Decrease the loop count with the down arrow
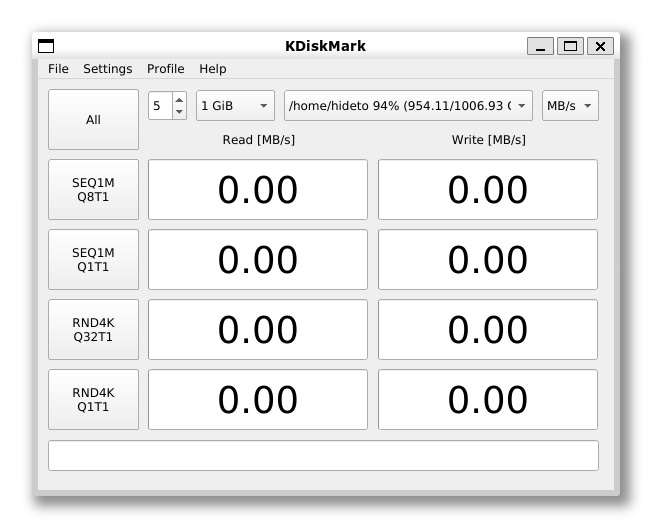Image resolution: width=652 pixels, height=528 pixels. 179,112
